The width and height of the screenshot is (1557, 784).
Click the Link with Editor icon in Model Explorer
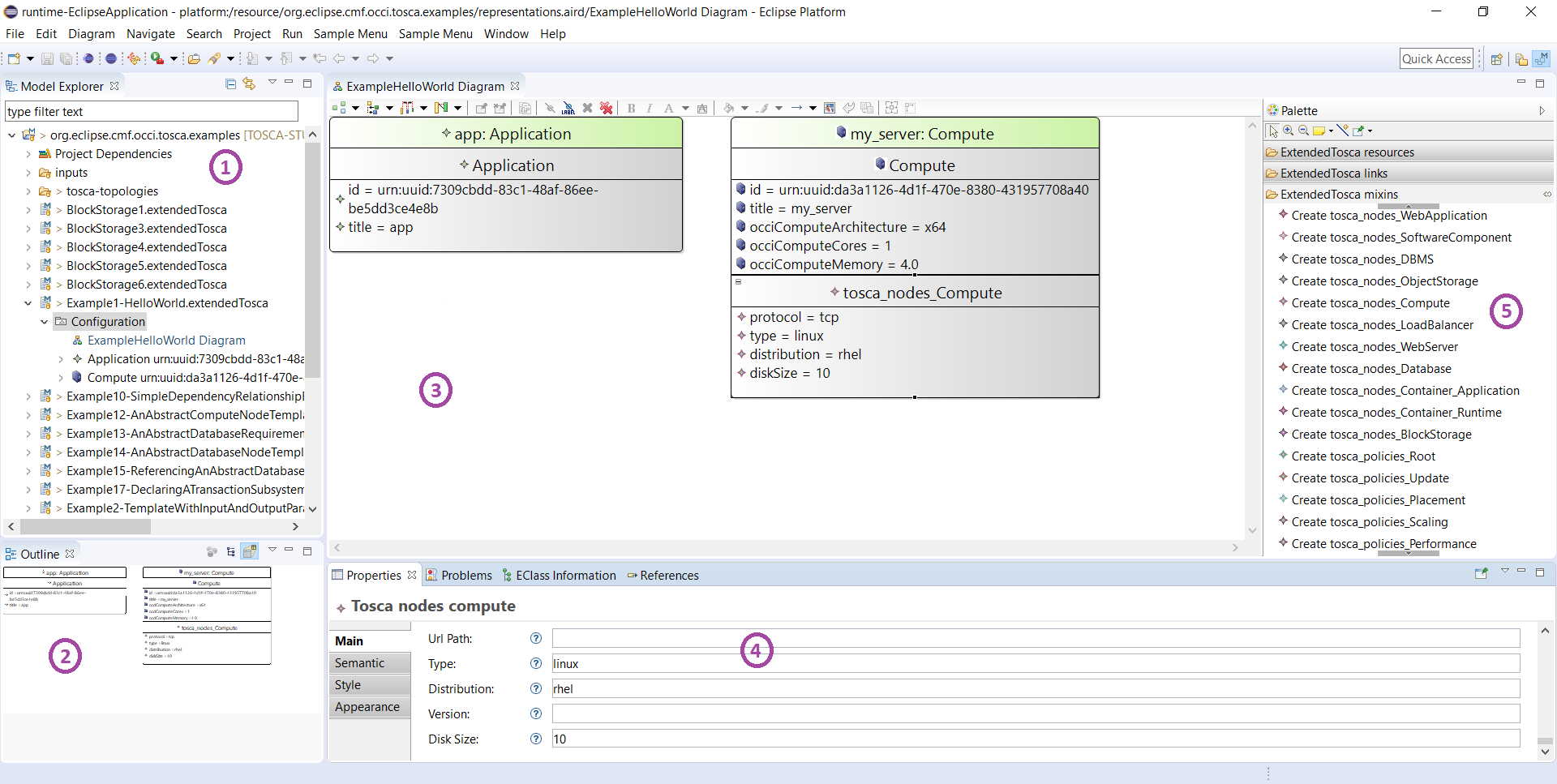pos(249,84)
